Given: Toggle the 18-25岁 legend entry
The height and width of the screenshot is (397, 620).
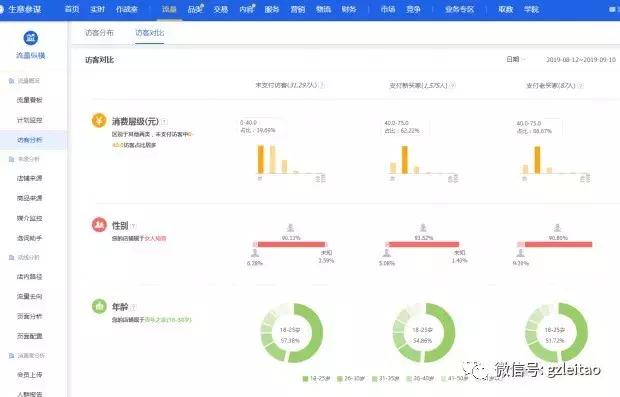Looking at the screenshot, I should [316, 378].
